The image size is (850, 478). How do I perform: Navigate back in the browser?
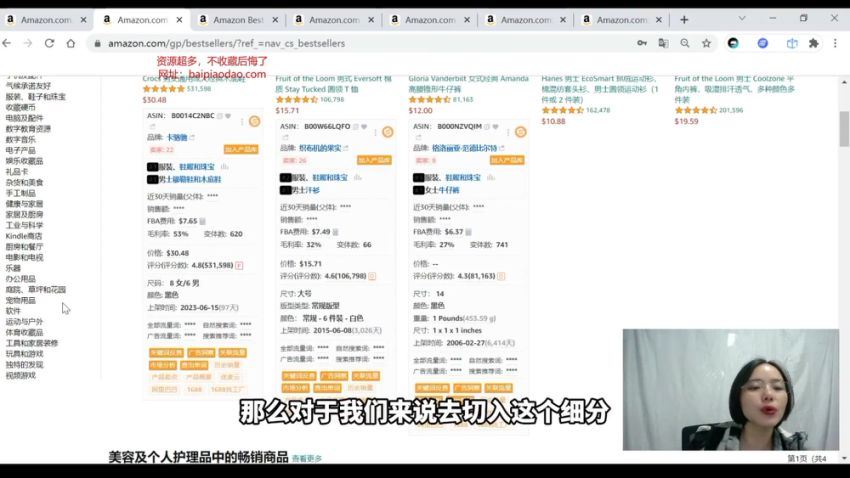point(7,43)
